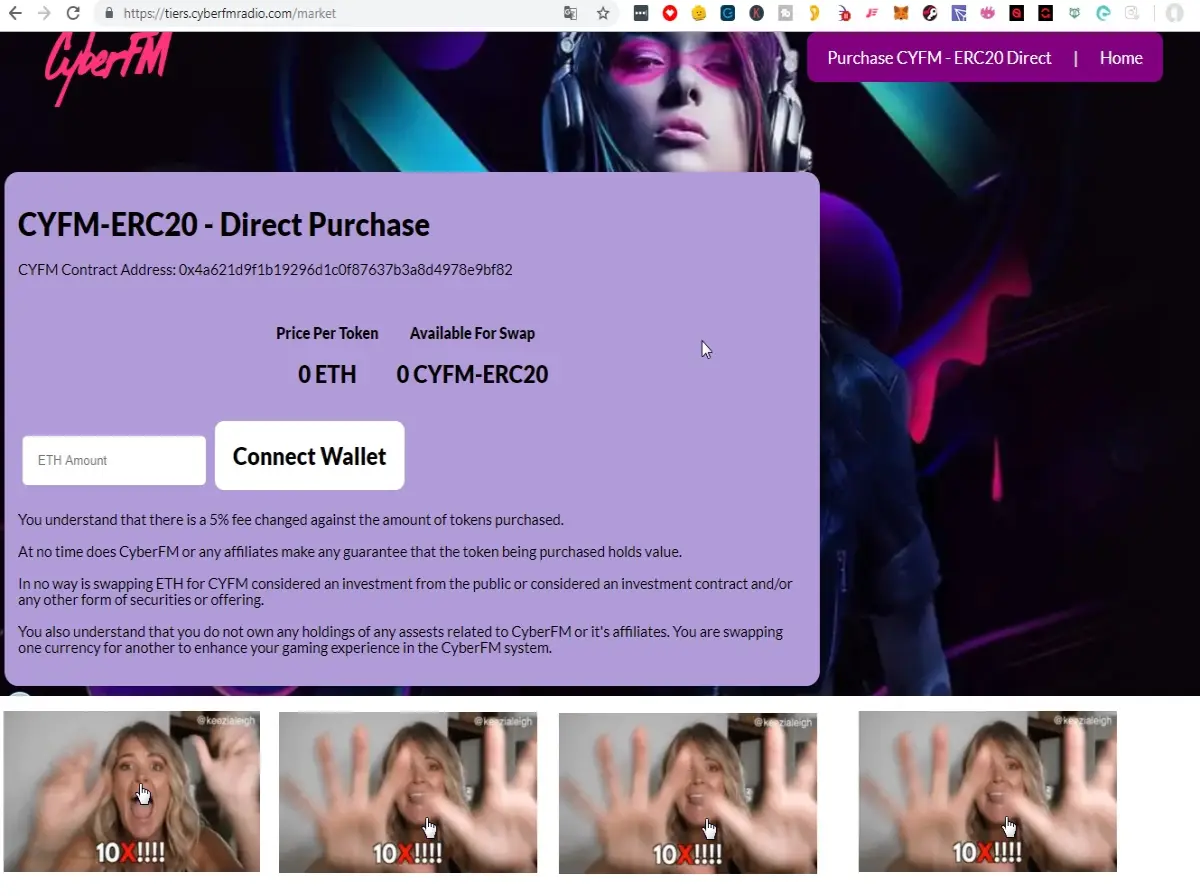Bookmark this page with the star
1200x896 pixels.
(x=603, y=13)
